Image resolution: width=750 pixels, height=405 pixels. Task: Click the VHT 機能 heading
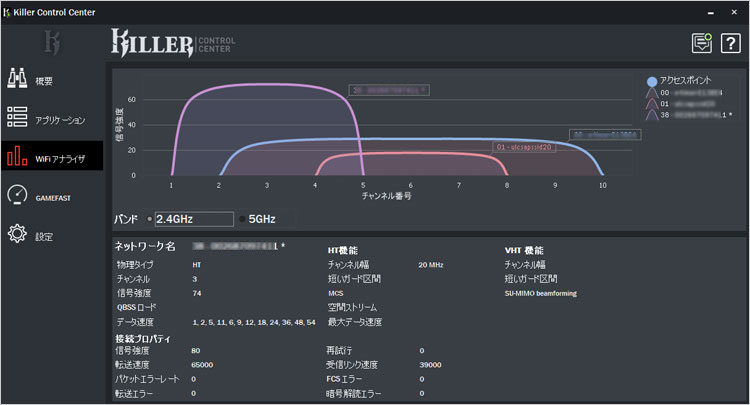524,251
